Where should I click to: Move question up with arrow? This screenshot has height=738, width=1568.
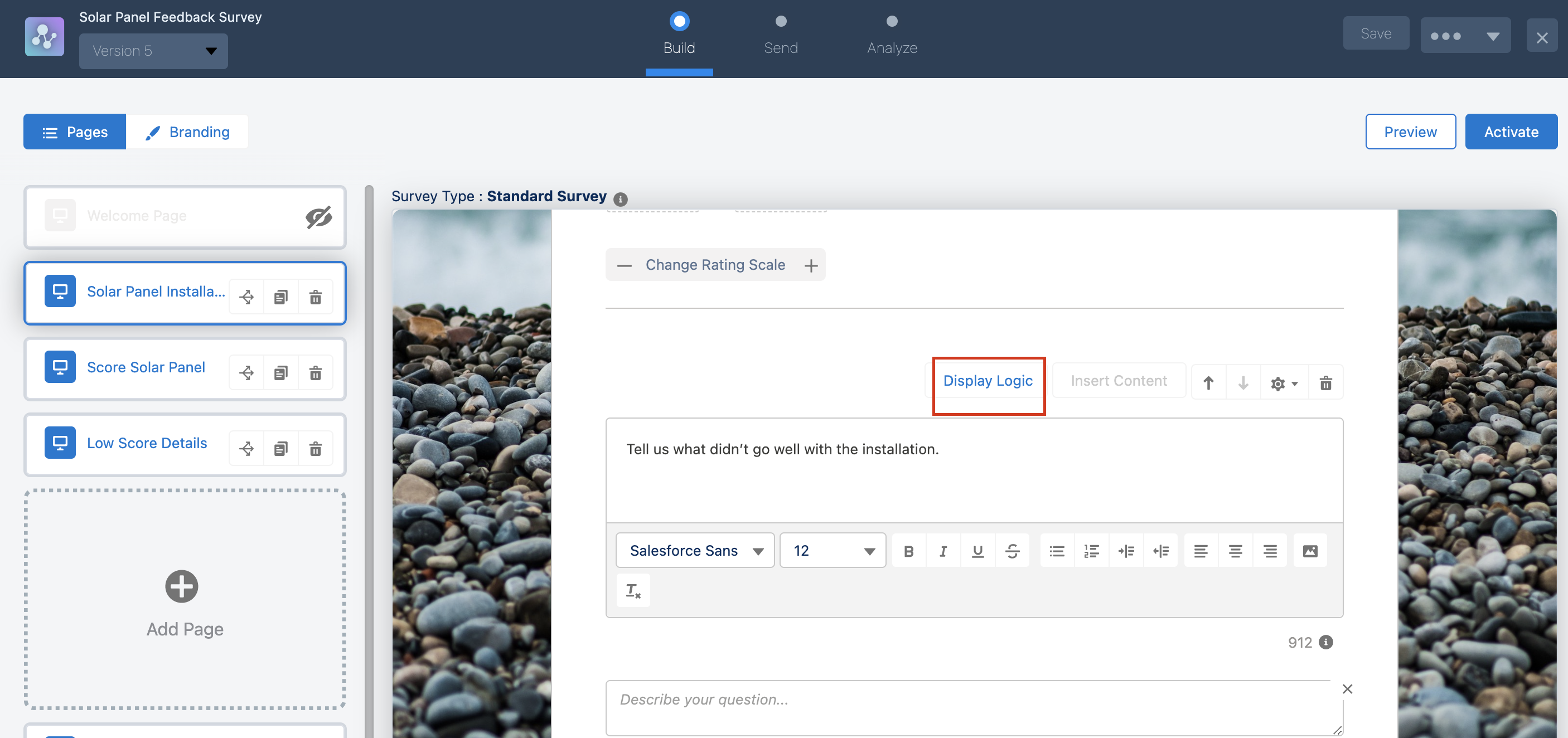[x=1208, y=383]
